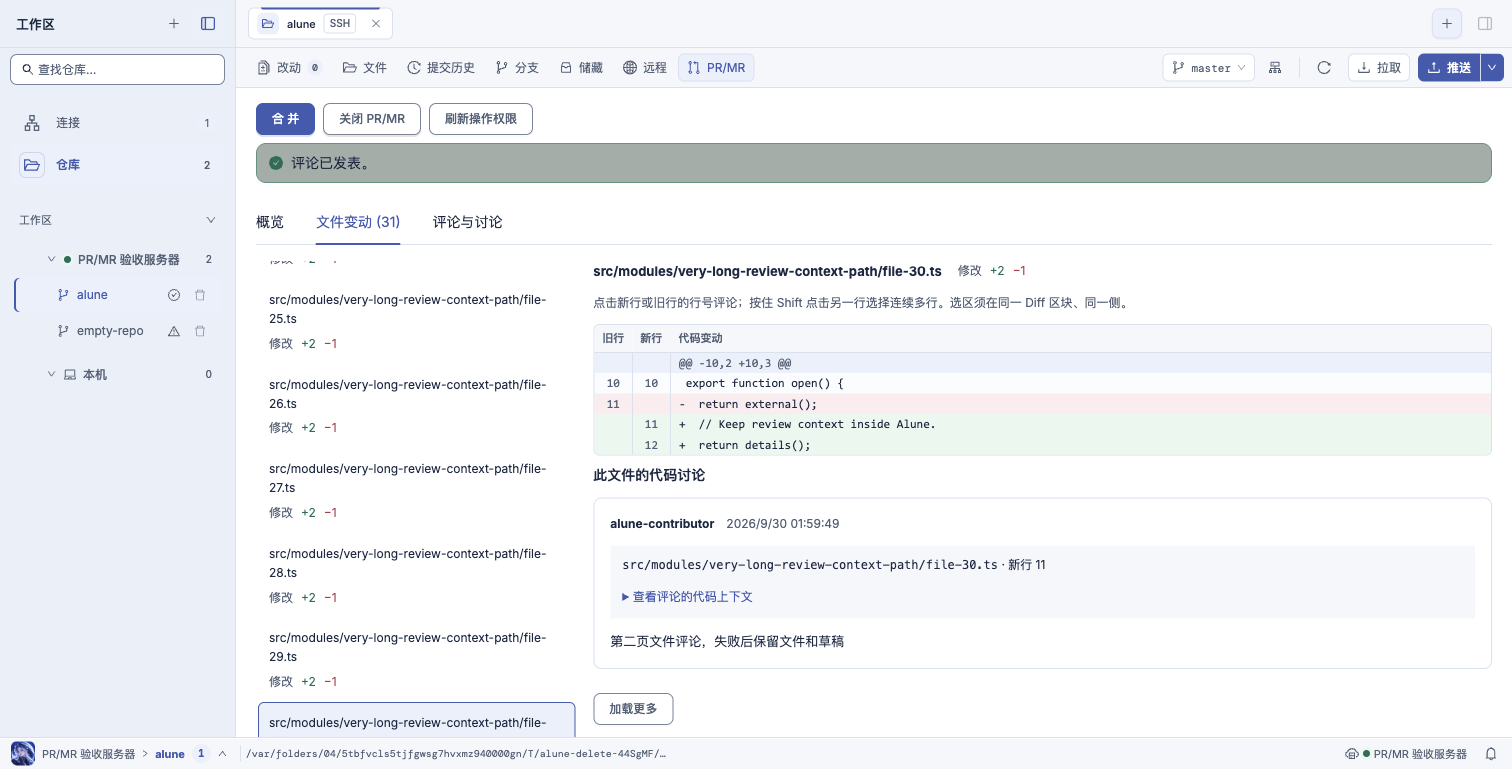Select file-29.ts in the file list

point(417,659)
